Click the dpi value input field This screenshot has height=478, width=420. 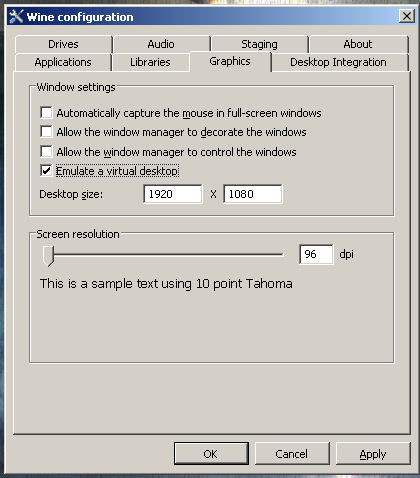[316, 254]
